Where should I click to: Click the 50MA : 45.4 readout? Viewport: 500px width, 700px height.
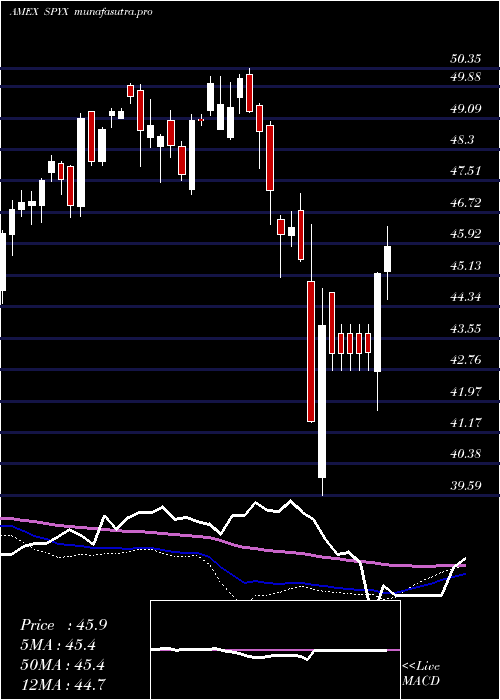(62, 665)
